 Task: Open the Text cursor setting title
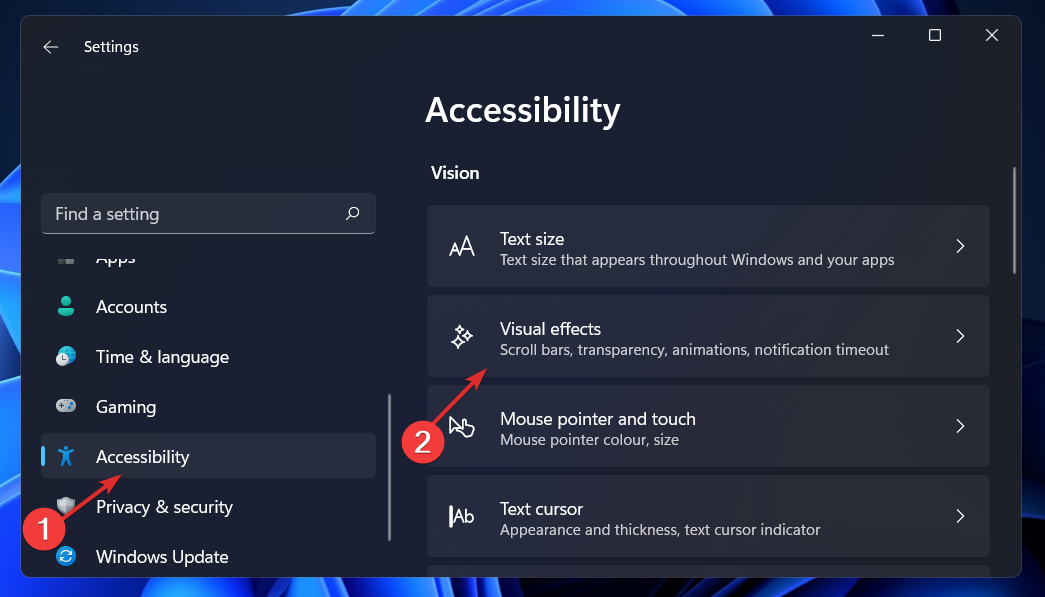541,508
